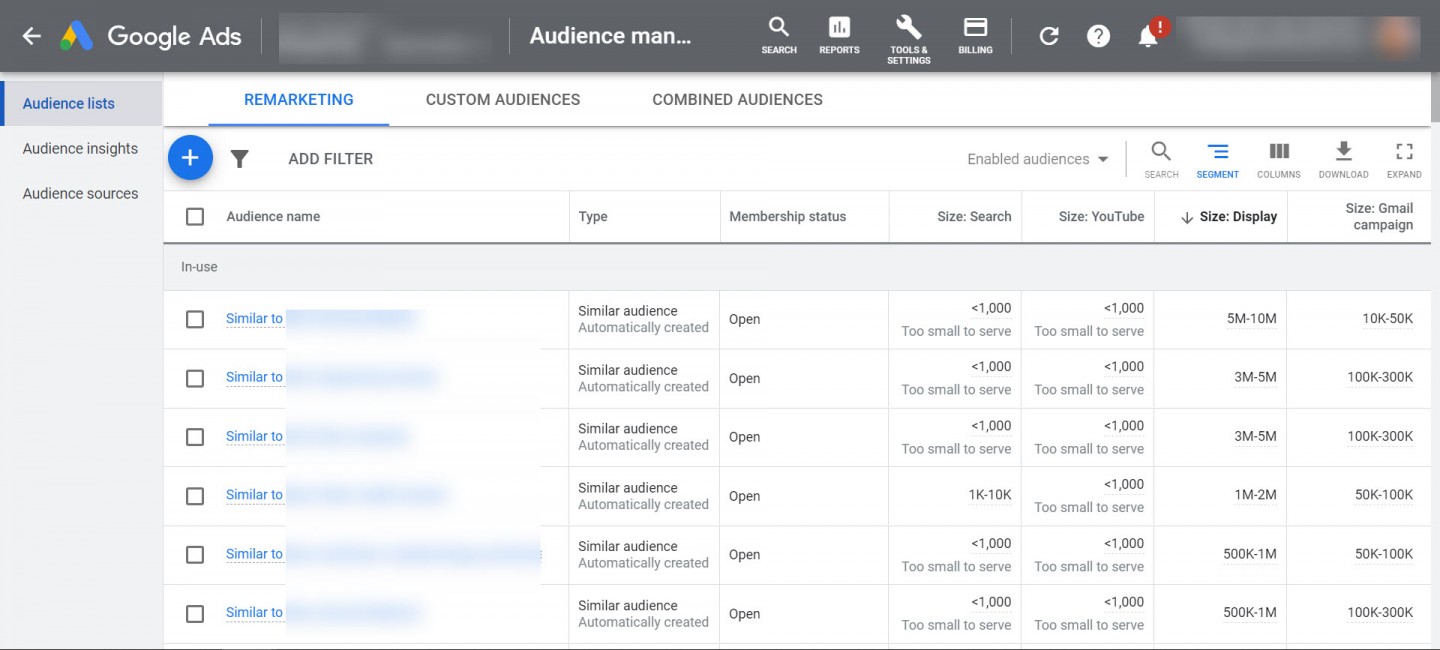Click Expand to enlarge the table view
Screen dimensions: 1440x650
[1404, 158]
